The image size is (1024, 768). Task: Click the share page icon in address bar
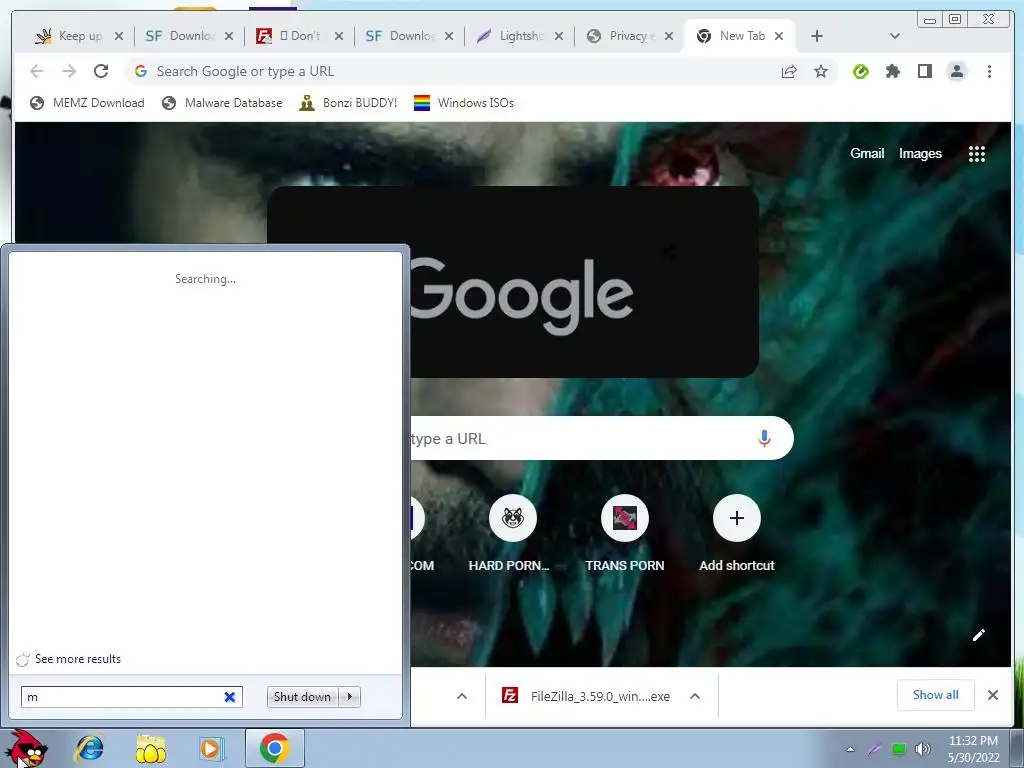789,71
